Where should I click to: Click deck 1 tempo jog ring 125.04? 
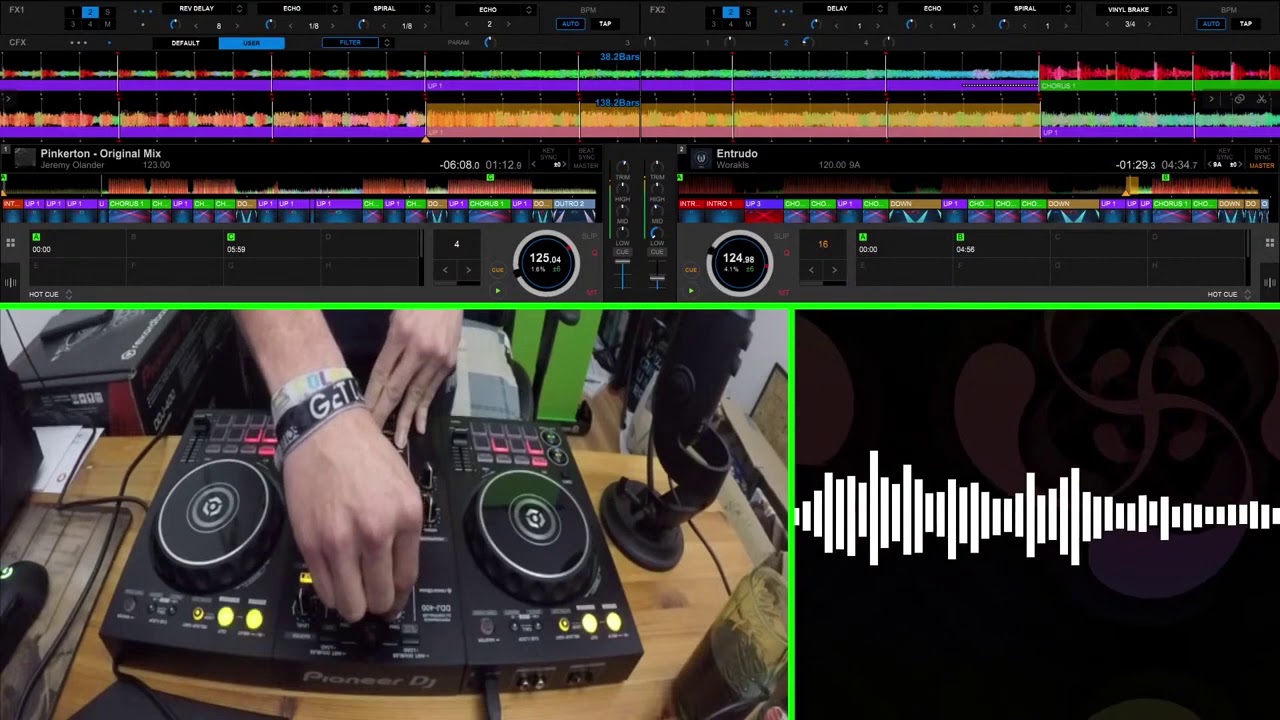point(545,263)
